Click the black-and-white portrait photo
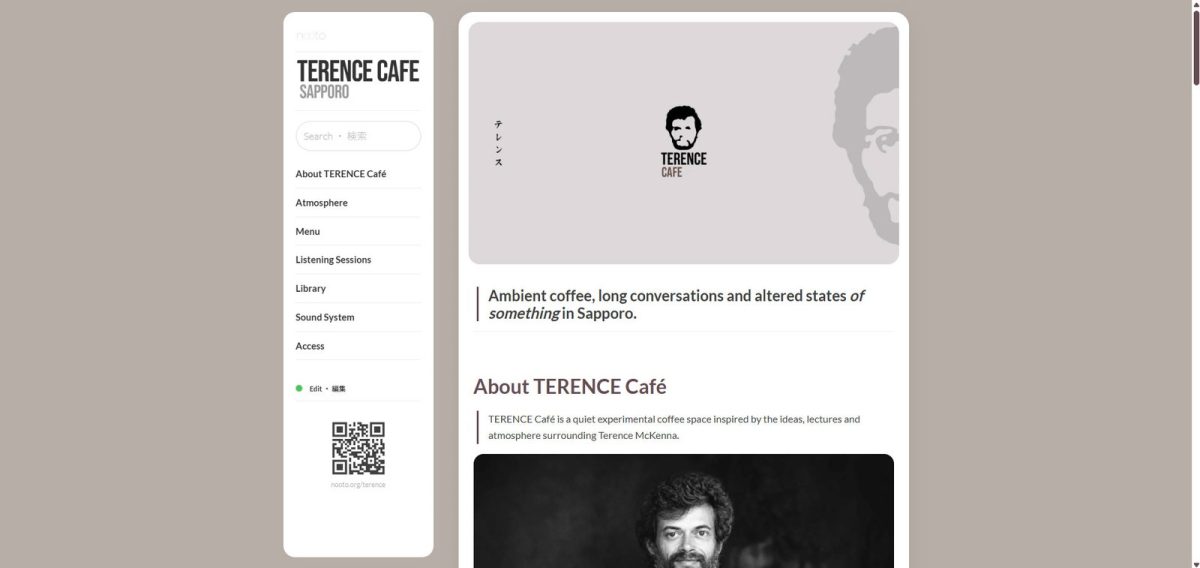Viewport: 1200px width, 568px height. pos(683,511)
